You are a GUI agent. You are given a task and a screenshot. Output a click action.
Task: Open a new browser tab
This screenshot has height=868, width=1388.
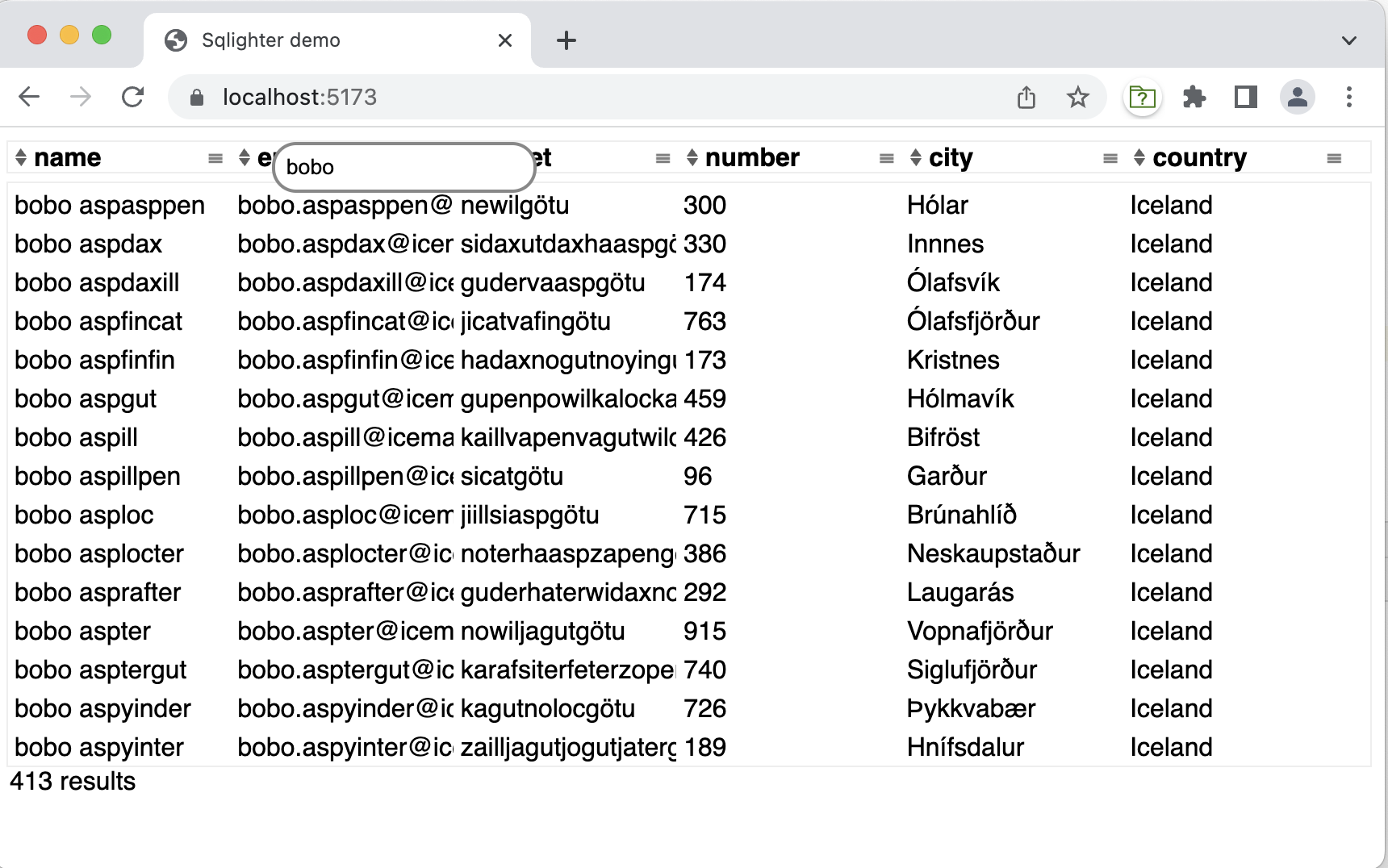coord(566,40)
